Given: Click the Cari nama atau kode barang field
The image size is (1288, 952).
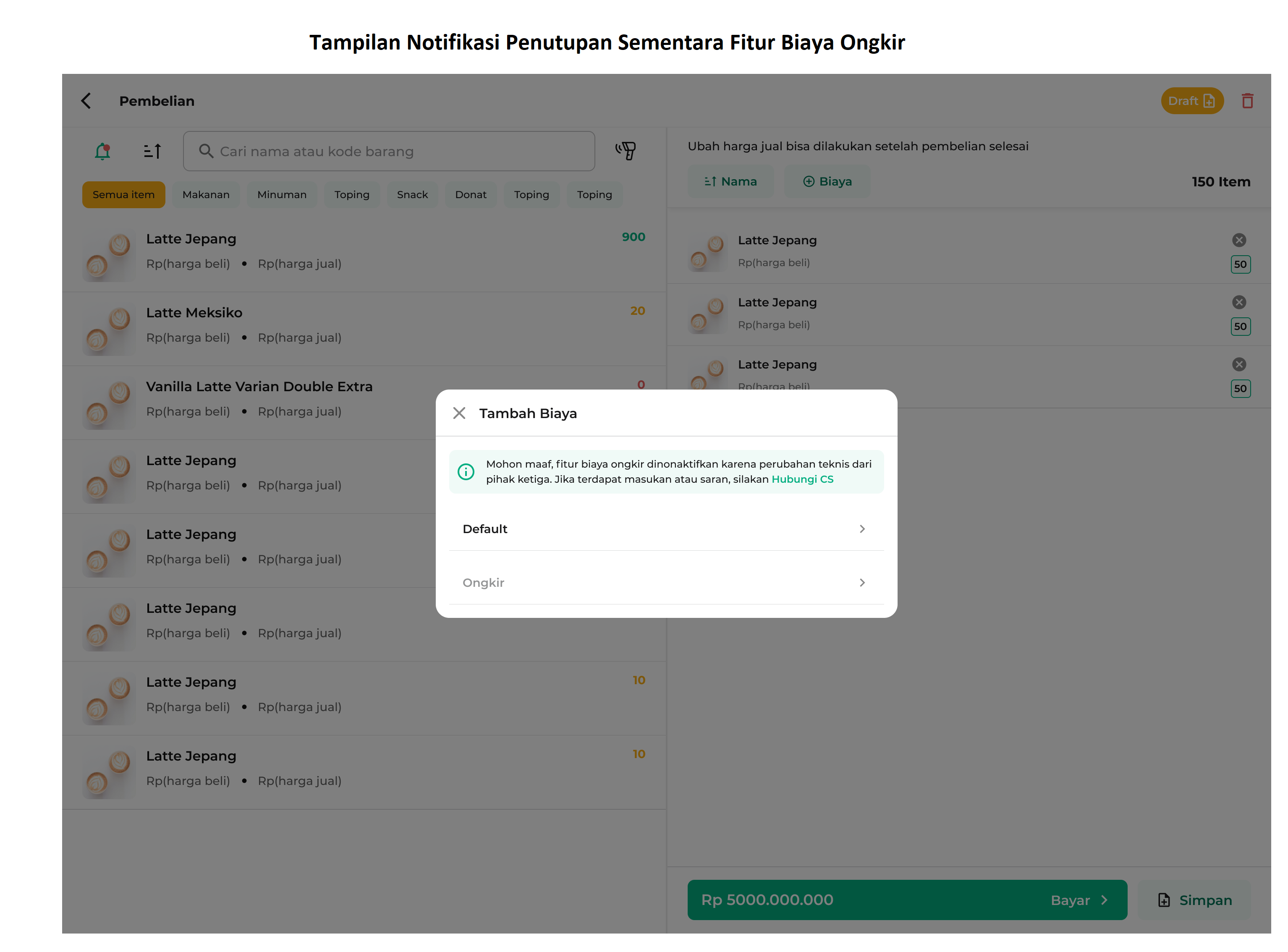Looking at the screenshot, I should pos(389,151).
